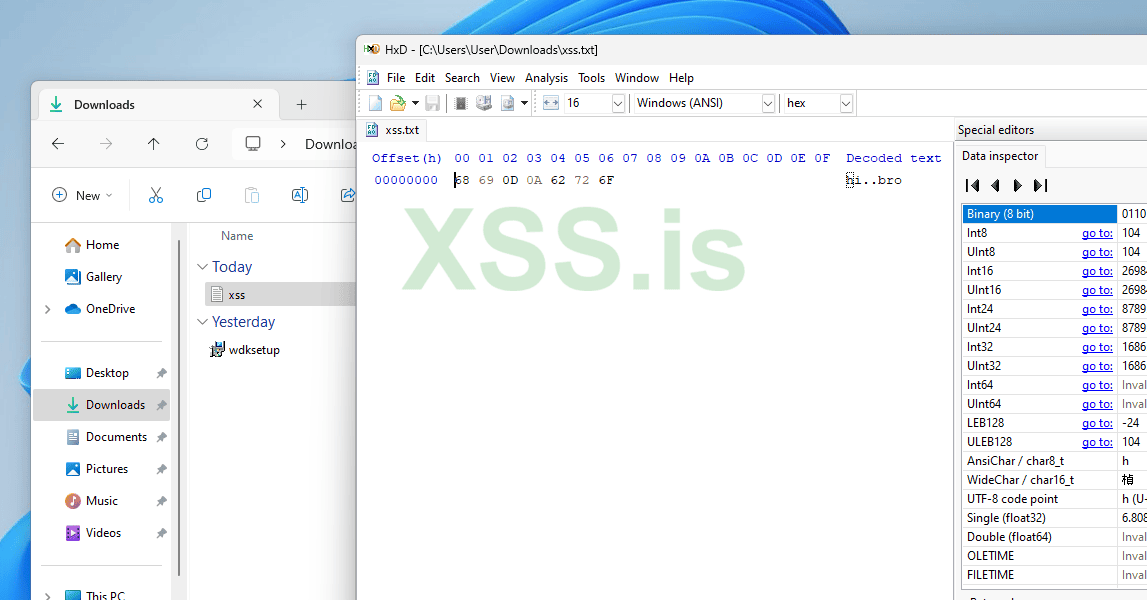Select the xss.txt document tab
The image size is (1147, 600).
point(394,130)
